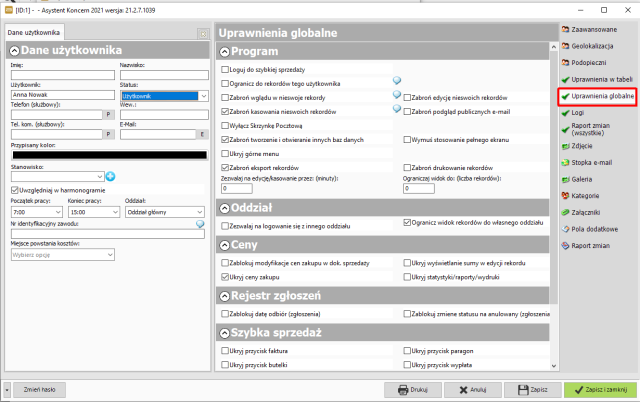Click the Nazwisko input field
The image size is (640, 402).
click(x=164, y=75)
